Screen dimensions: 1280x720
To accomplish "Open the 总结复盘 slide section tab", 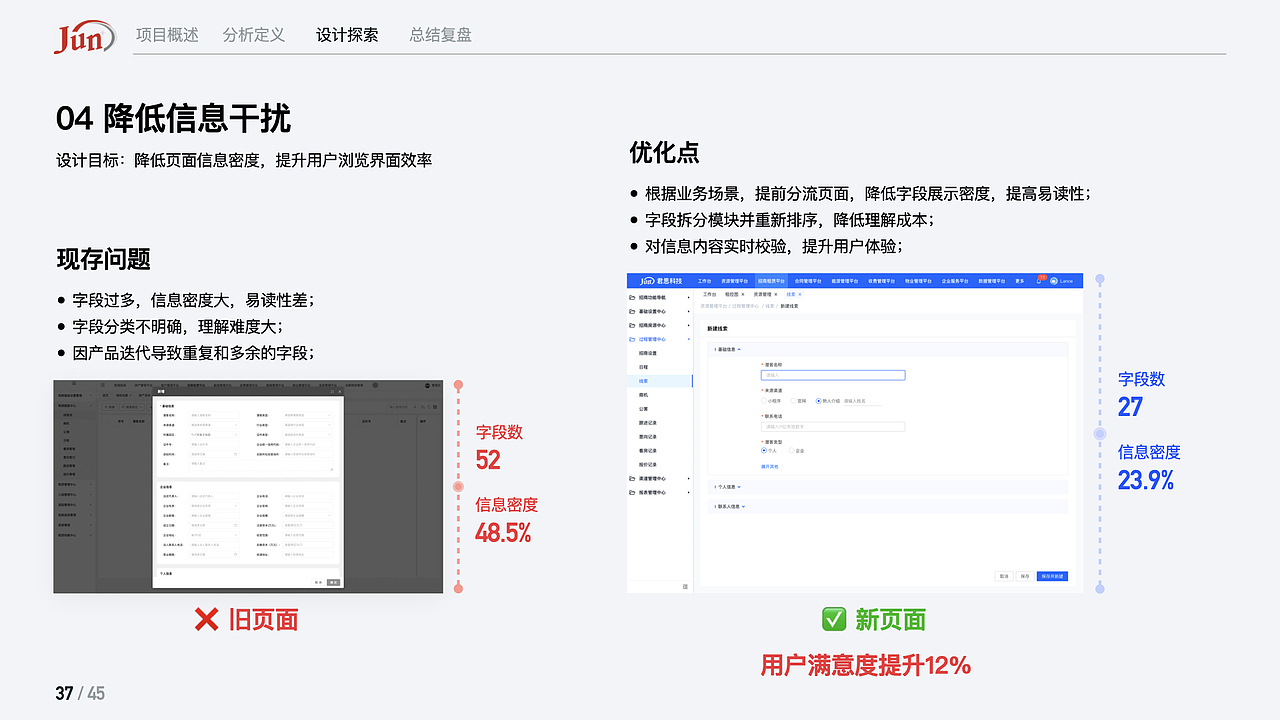I will 440,35.
